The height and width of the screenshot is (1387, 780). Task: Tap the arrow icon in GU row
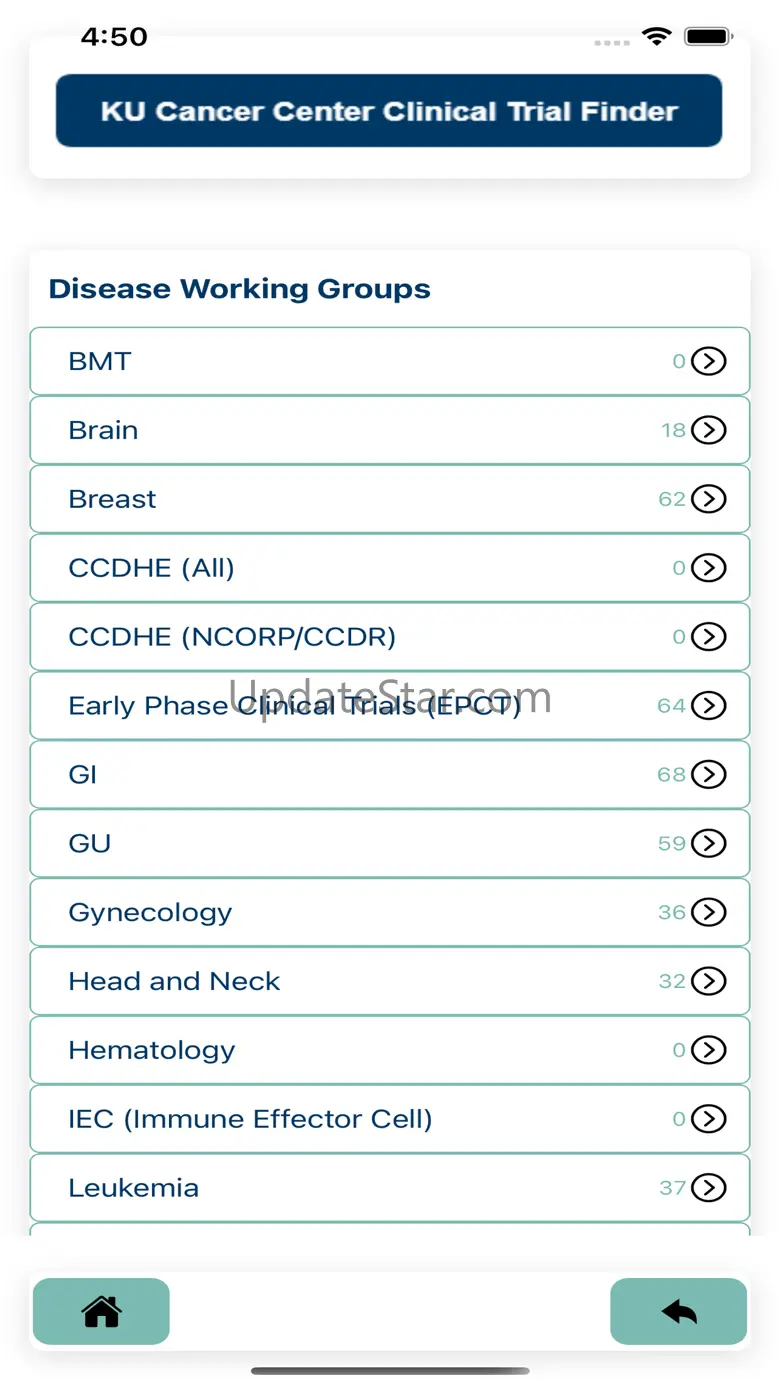pos(709,843)
